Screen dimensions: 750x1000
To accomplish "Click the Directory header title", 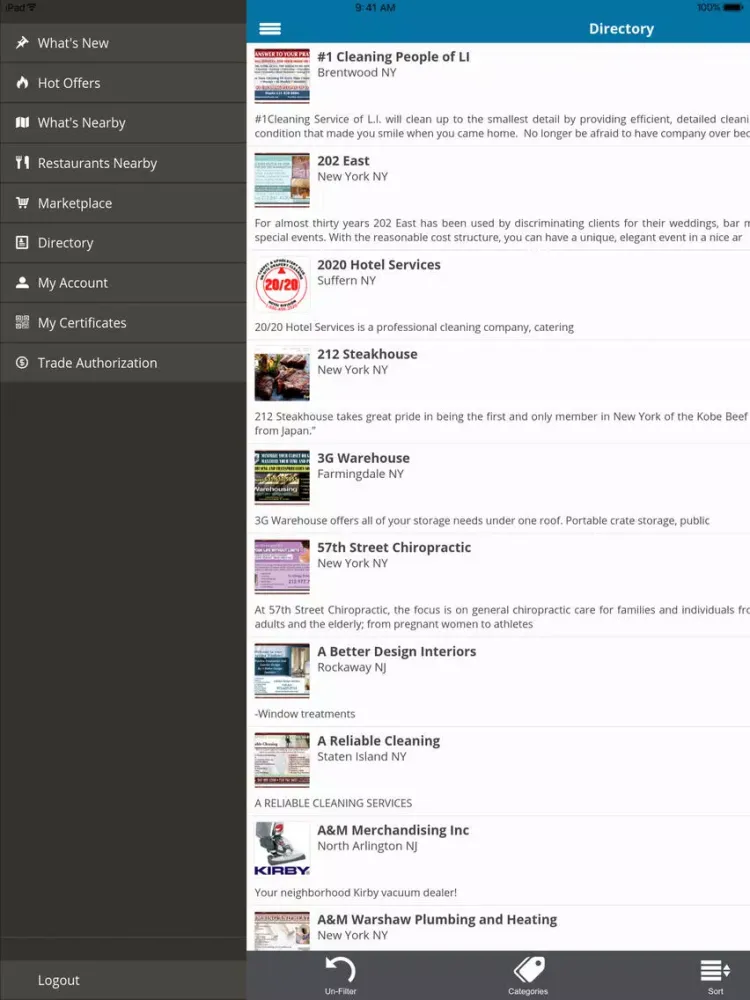I will (621, 29).
